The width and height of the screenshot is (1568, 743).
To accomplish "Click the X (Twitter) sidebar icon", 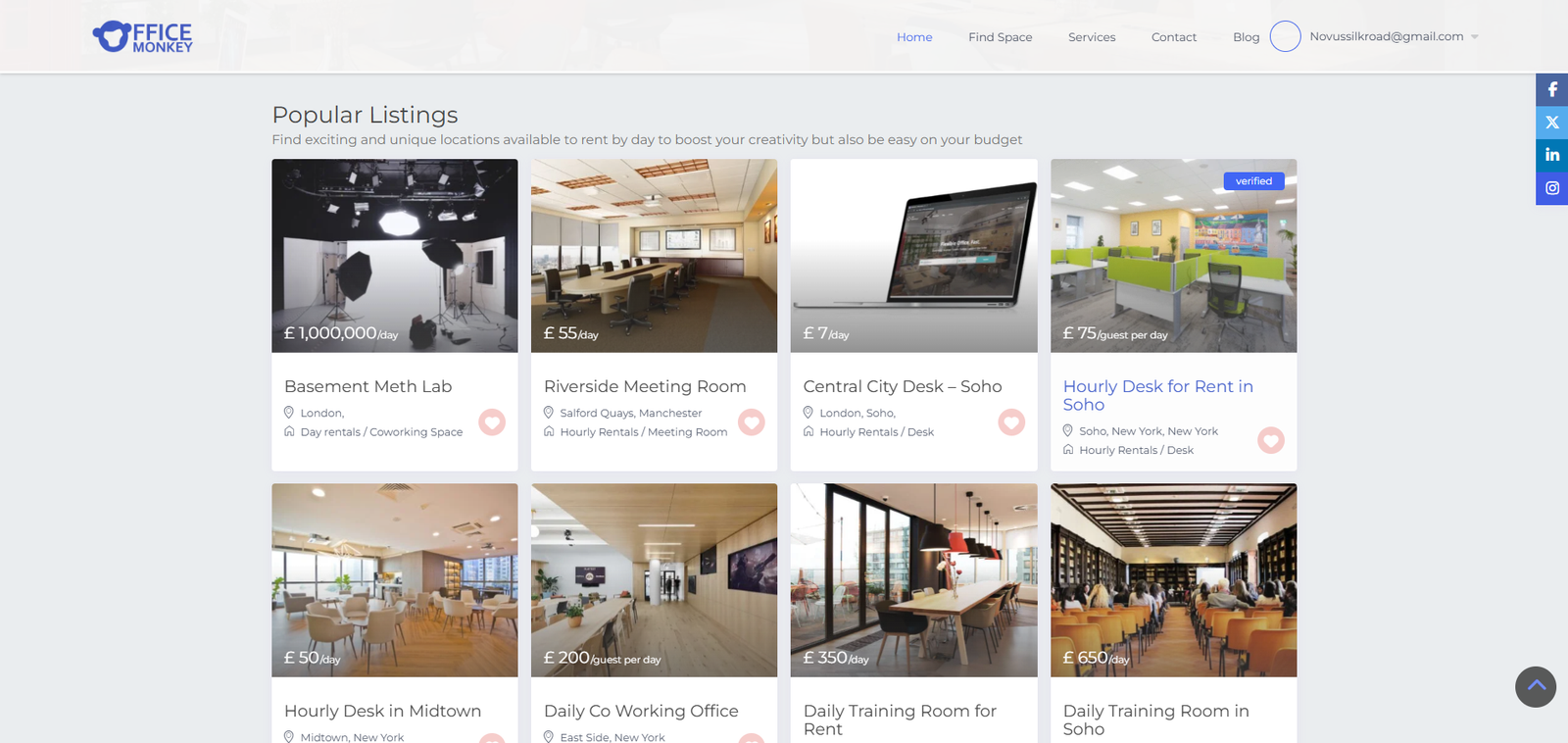I will [1551, 123].
